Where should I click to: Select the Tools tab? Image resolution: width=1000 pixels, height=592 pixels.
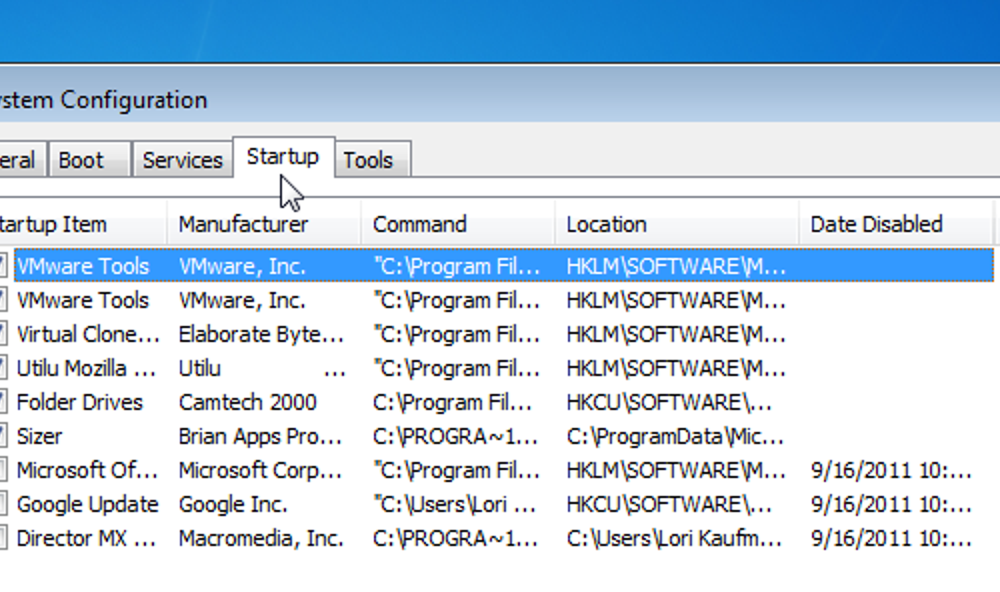coord(371,159)
